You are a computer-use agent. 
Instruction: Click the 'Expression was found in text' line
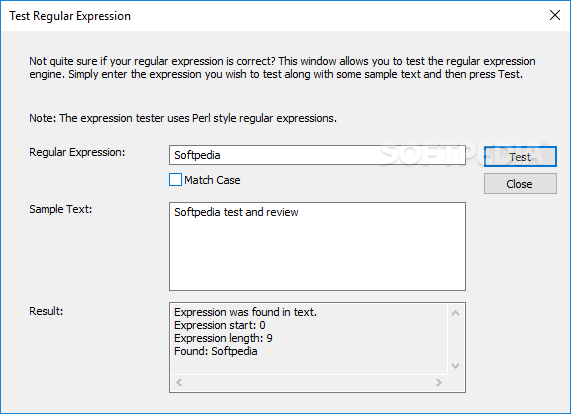pyautogui.click(x=245, y=312)
